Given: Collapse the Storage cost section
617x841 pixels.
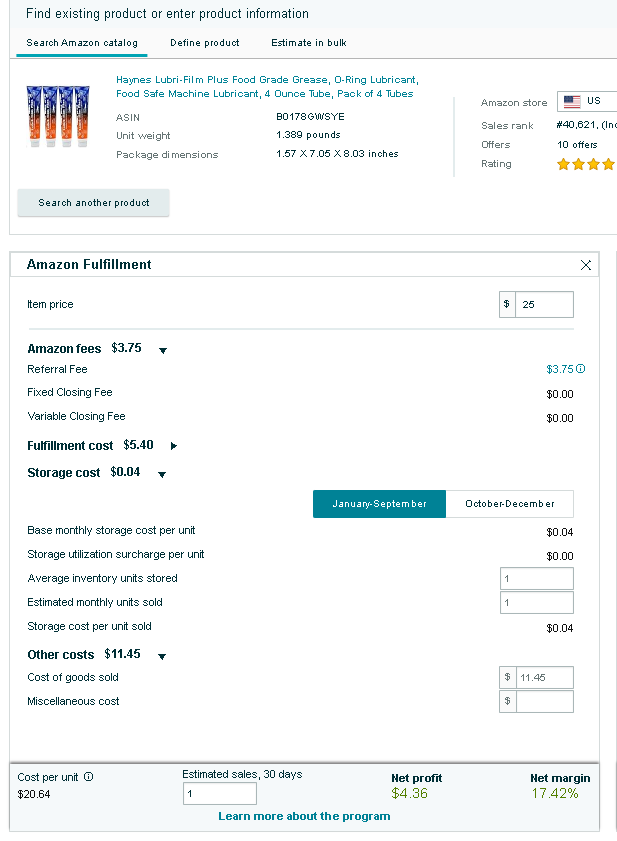Looking at the screenshot, I should [x=162, y=474].
